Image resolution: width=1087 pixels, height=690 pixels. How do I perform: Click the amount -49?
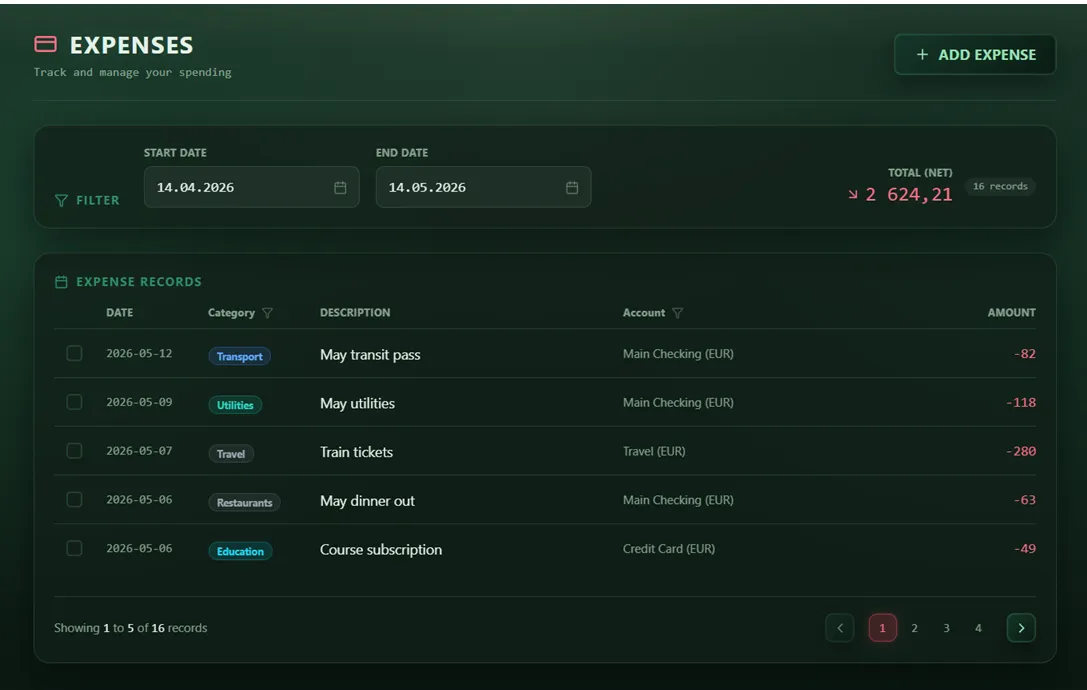tap(1025, 549)
